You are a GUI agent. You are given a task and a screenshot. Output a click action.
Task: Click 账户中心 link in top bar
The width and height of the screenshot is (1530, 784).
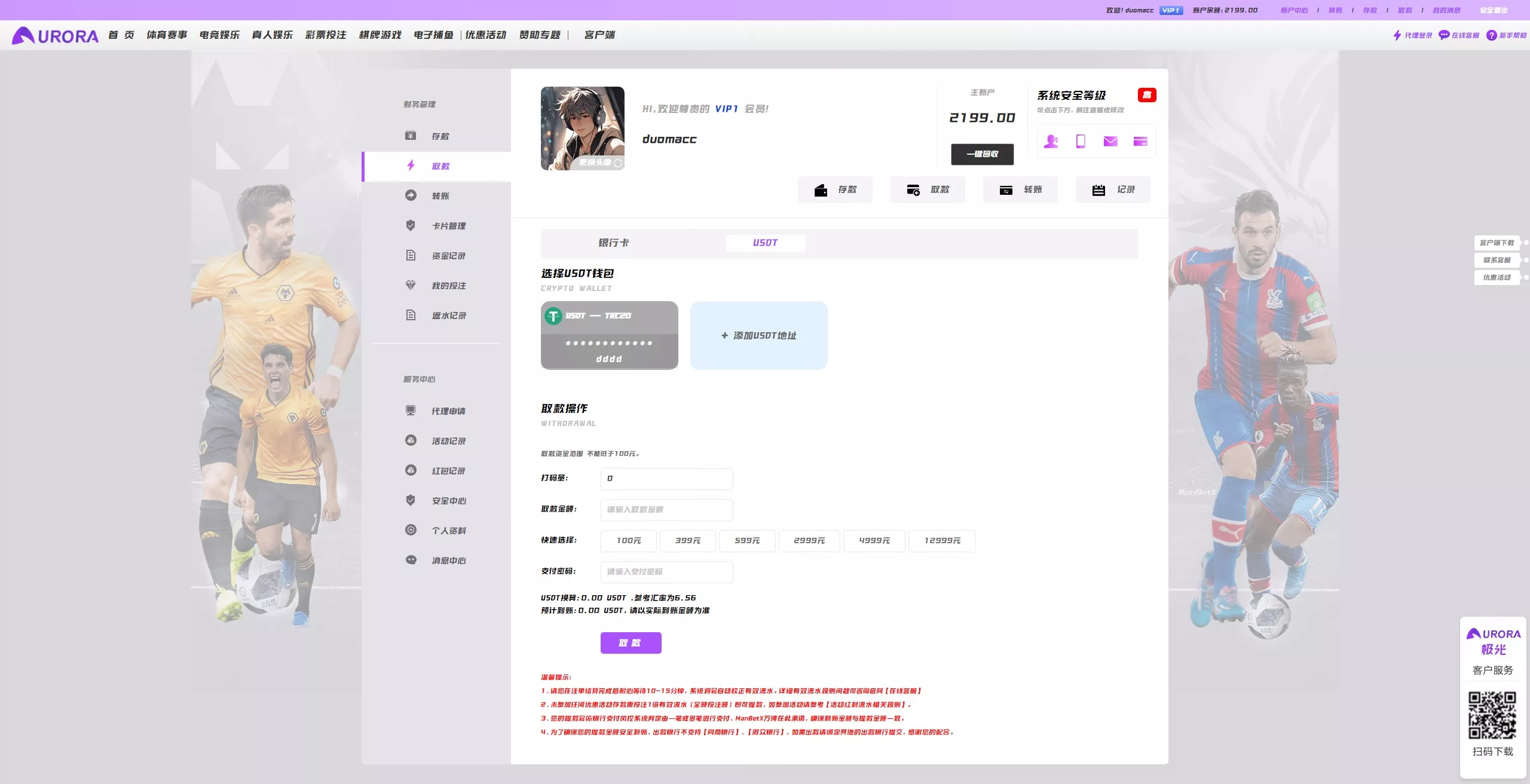[x=1294, y=10]
